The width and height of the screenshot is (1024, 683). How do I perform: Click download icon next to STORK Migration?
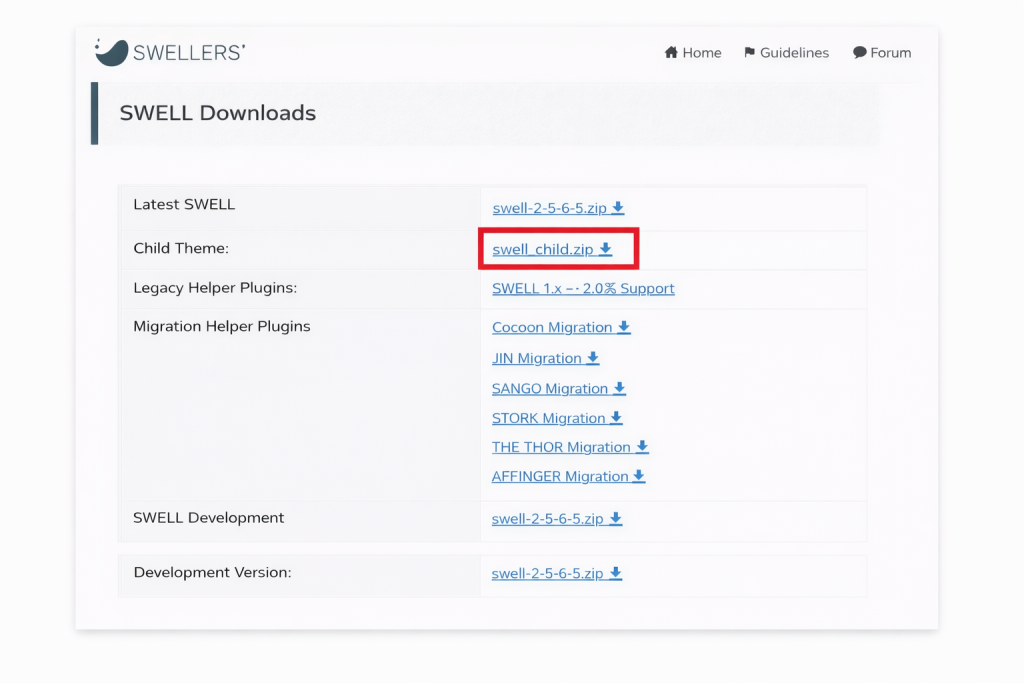pyautogui.click(x=616, y=418)
